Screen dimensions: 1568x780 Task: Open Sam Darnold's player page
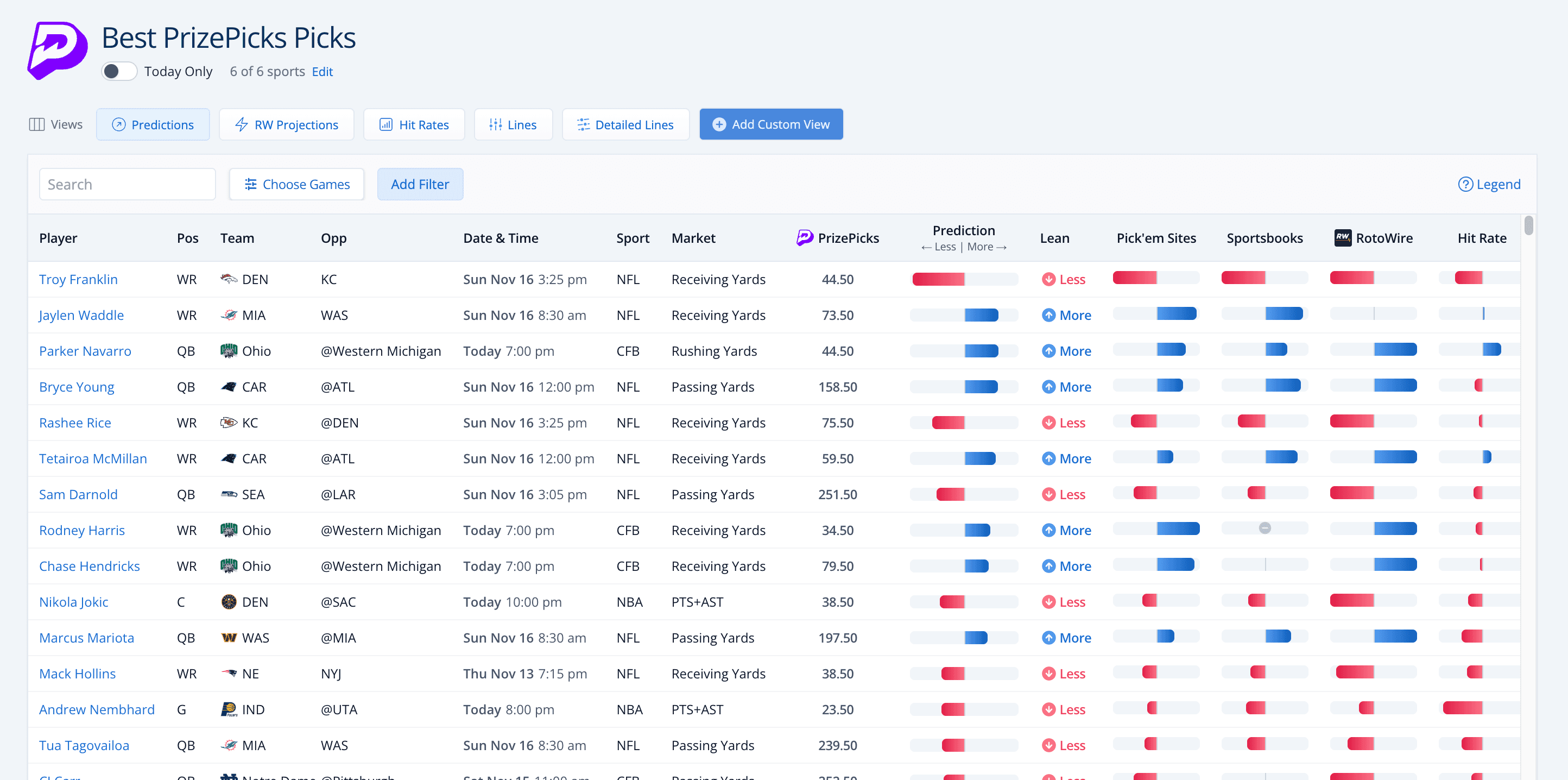78,494
